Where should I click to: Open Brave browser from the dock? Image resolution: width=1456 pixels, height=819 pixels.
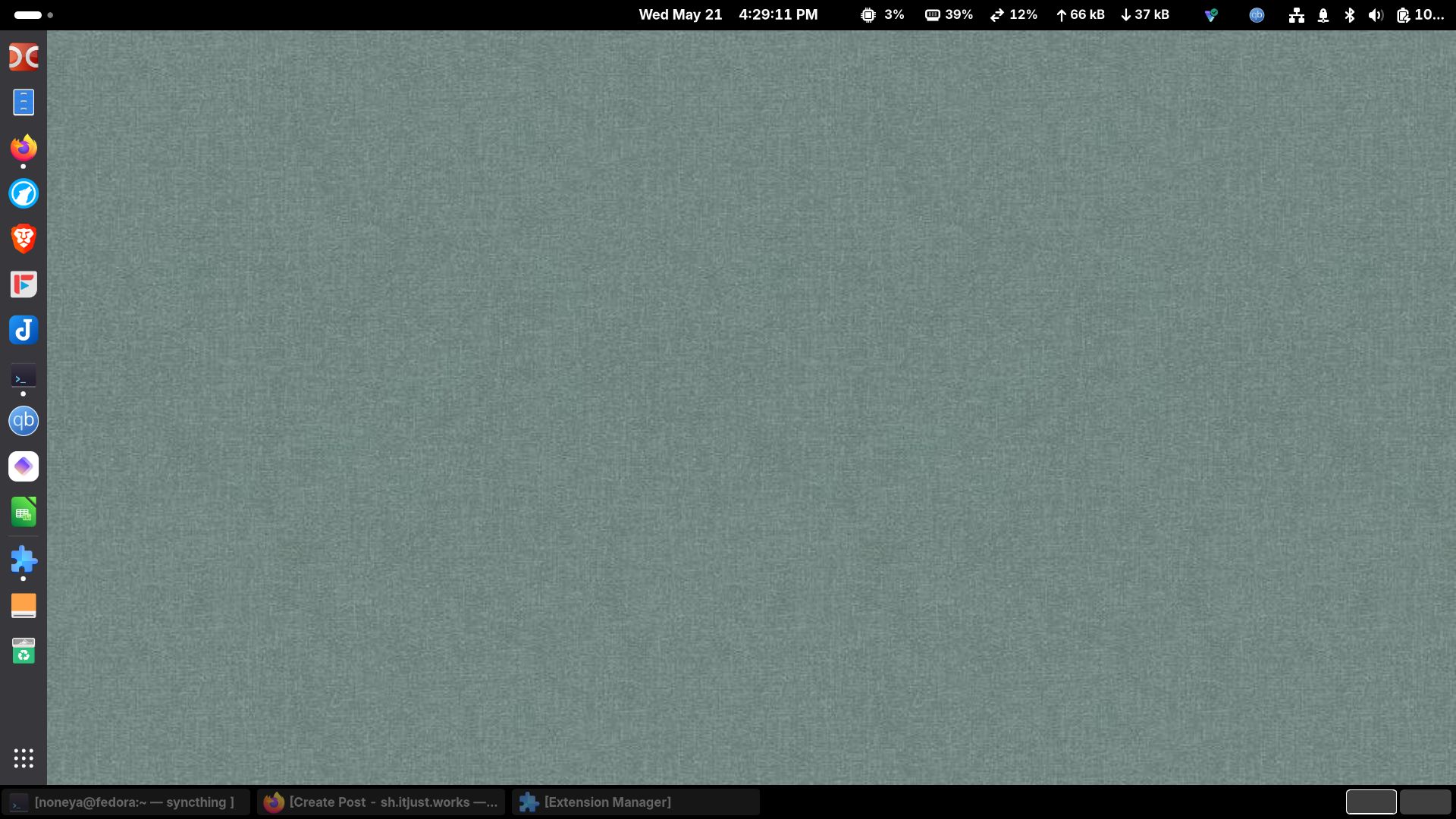(24, 239)
